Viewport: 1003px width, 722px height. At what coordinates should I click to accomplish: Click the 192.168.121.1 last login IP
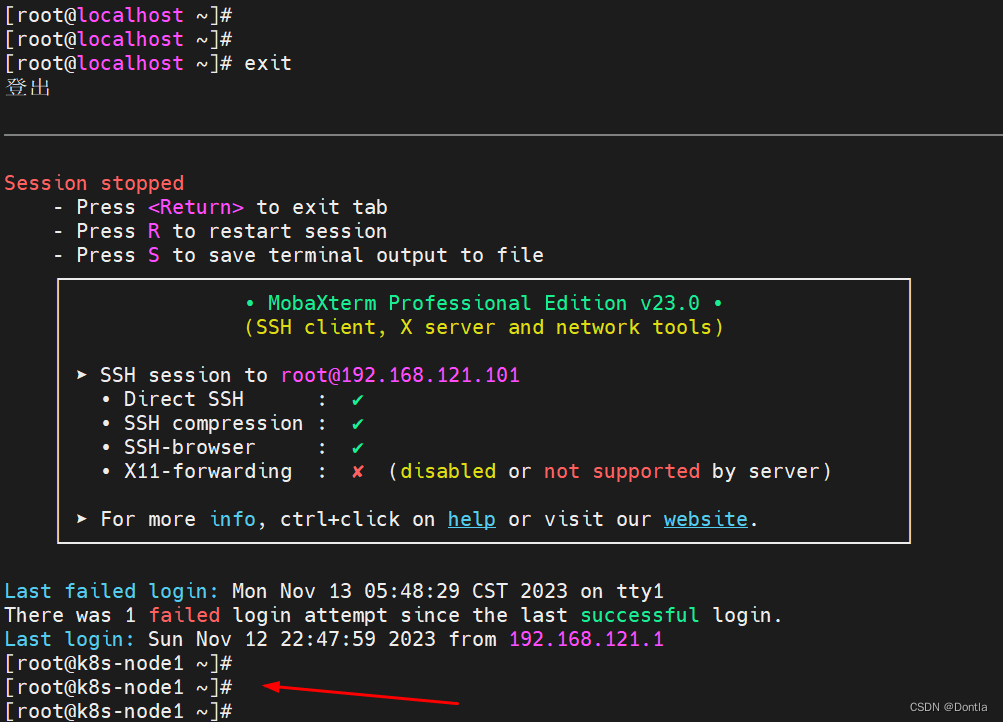tap(587, 640)
